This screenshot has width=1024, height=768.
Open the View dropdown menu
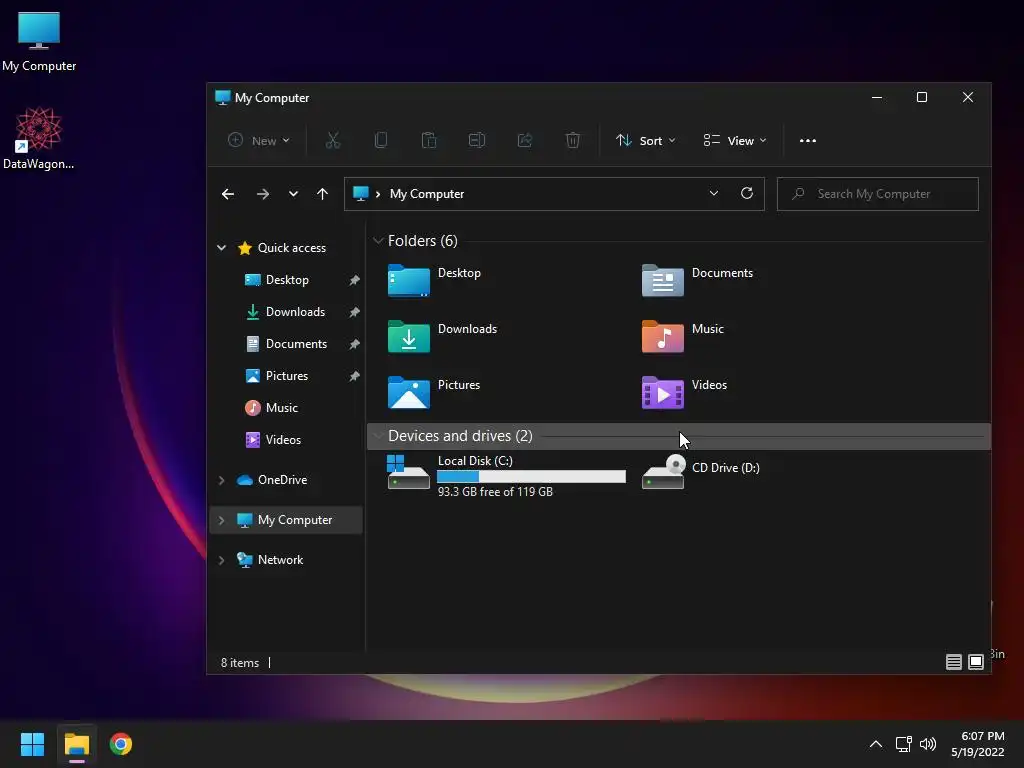click(735, 140)
